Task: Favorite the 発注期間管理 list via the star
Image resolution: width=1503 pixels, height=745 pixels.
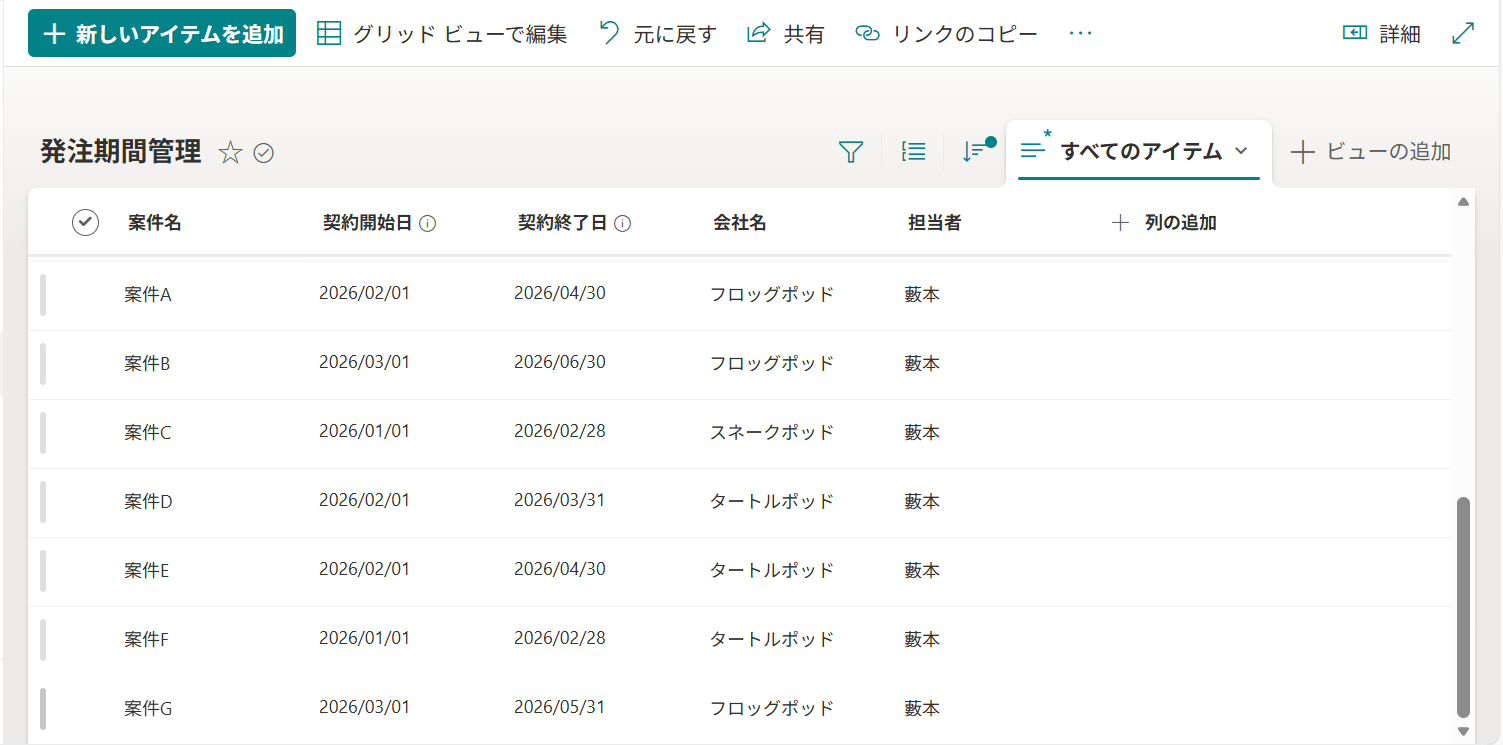Action: point(231,152)
